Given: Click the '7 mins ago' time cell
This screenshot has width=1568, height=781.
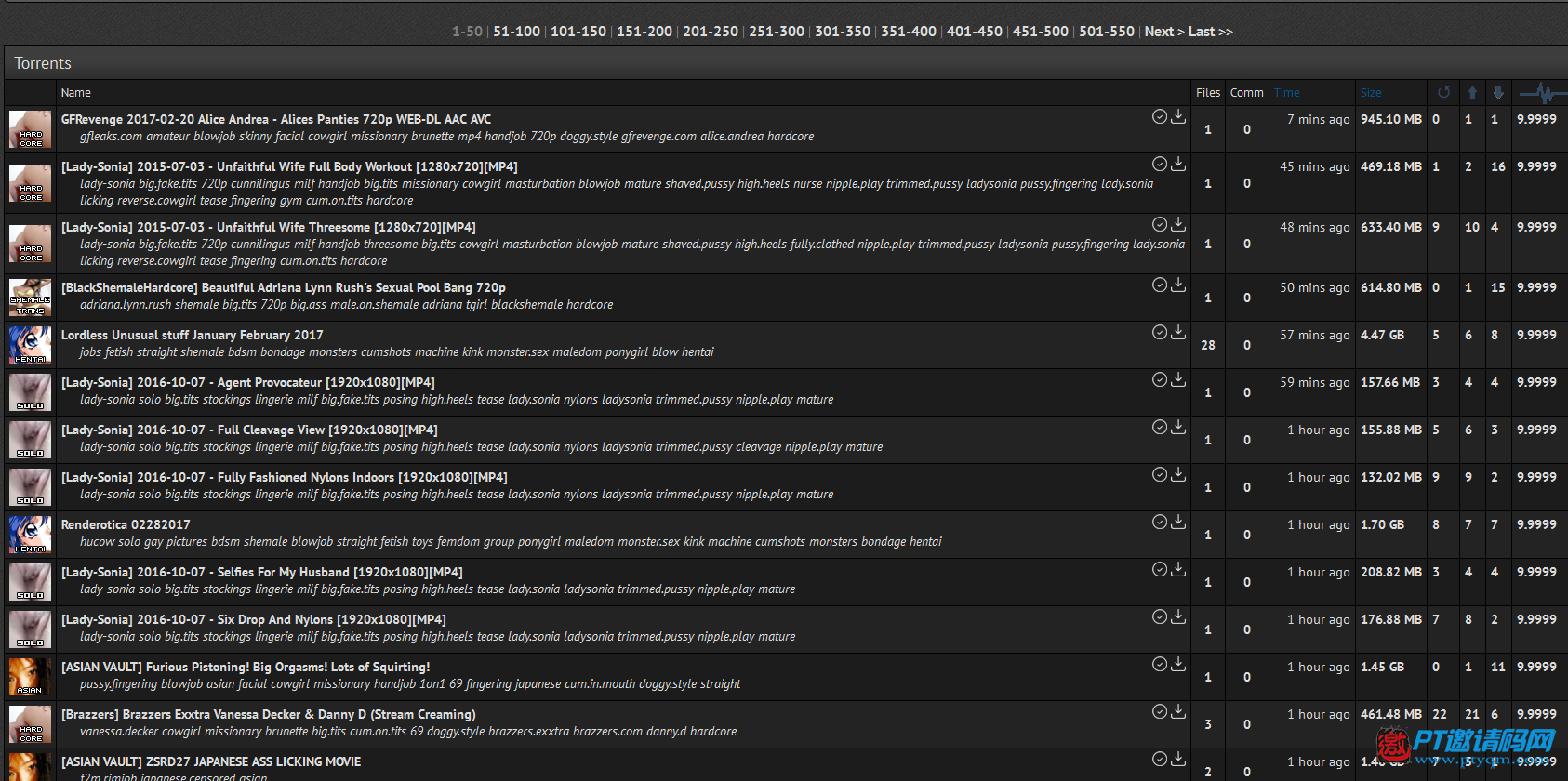Looking at the screenshot, I should tap(1319, 119).
